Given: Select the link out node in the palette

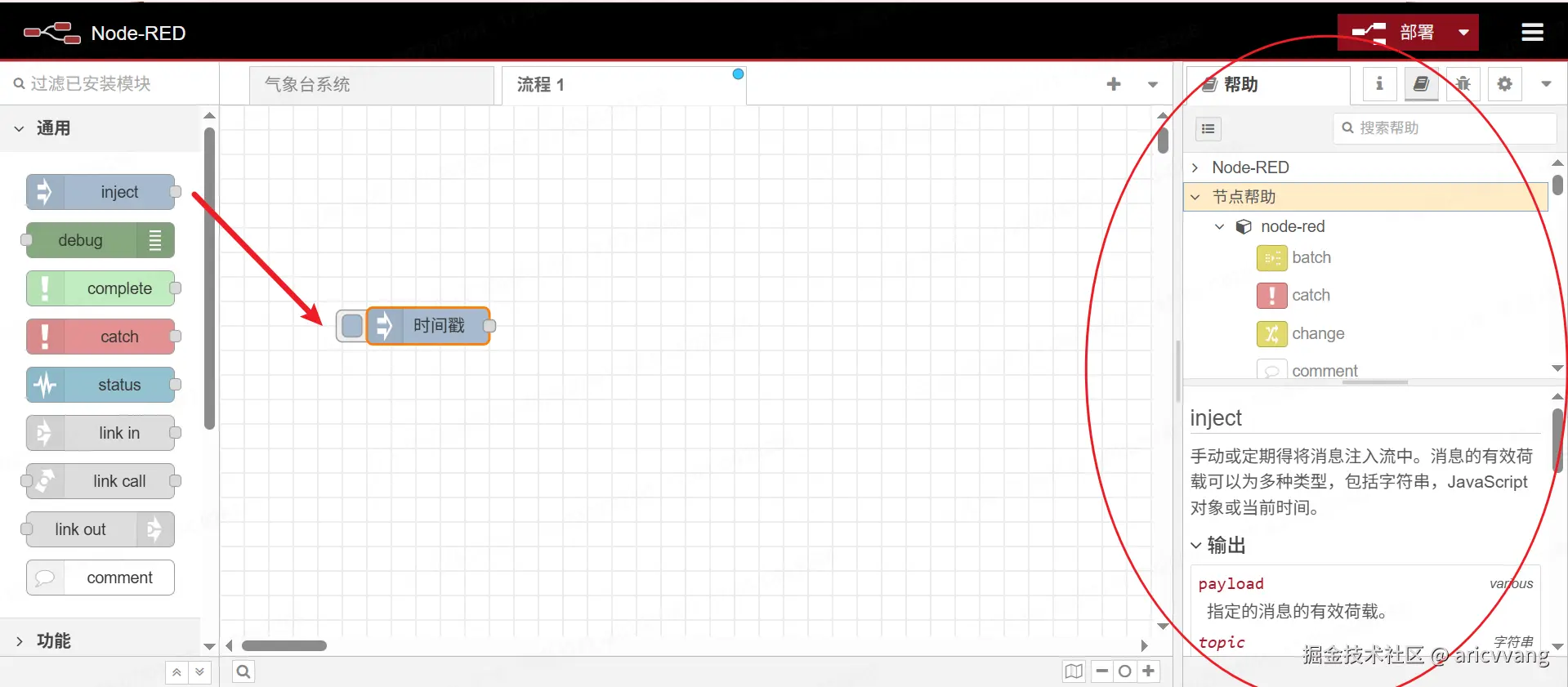Looking at the screenshot, I should point(100,529).
